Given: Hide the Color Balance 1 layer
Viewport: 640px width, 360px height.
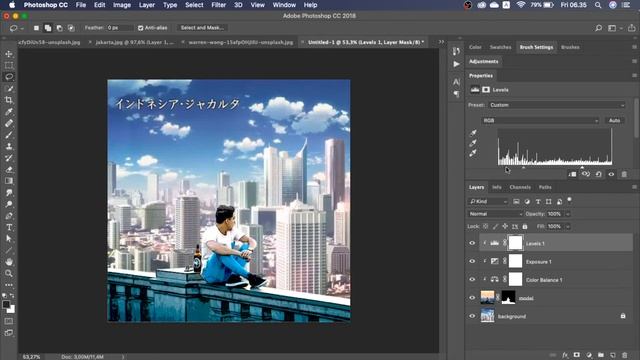Looking at the screenshot, I should (x=472, y=280).
